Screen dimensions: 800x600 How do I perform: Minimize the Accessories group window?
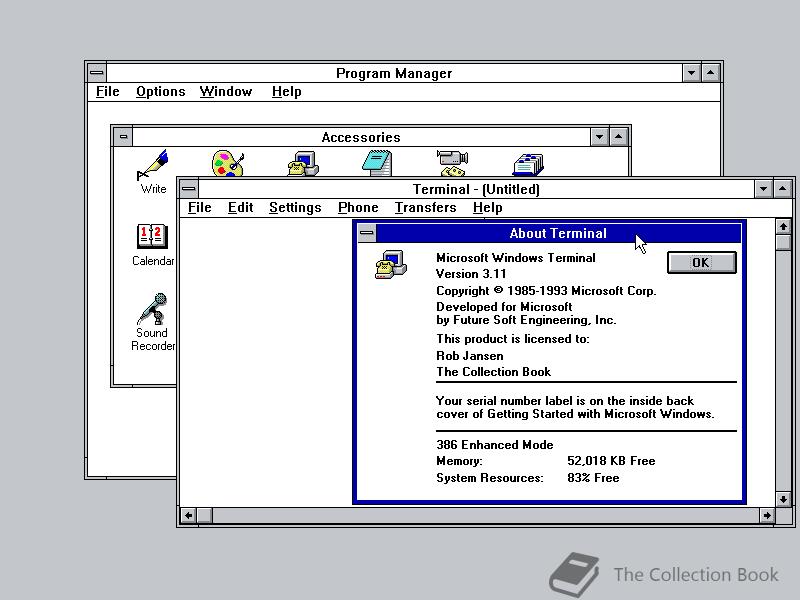(x=599, y=137)
